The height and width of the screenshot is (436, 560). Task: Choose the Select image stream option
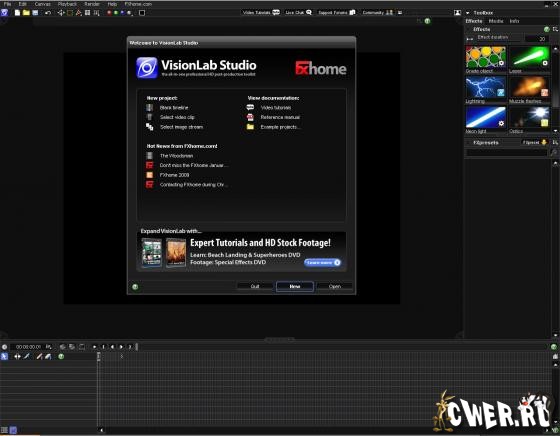(181, 127)
